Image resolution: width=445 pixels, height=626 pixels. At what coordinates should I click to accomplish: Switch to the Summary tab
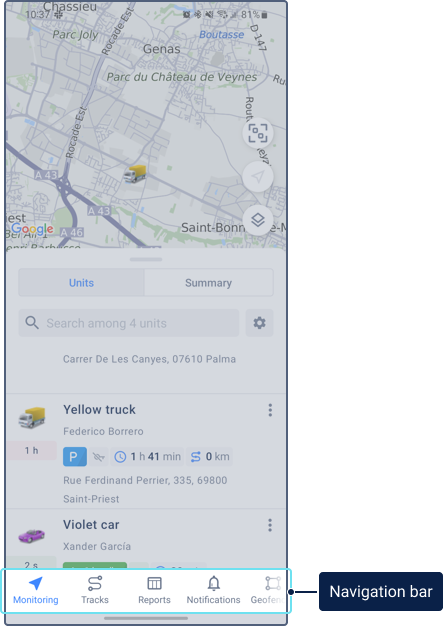click(x=208, y=283)
